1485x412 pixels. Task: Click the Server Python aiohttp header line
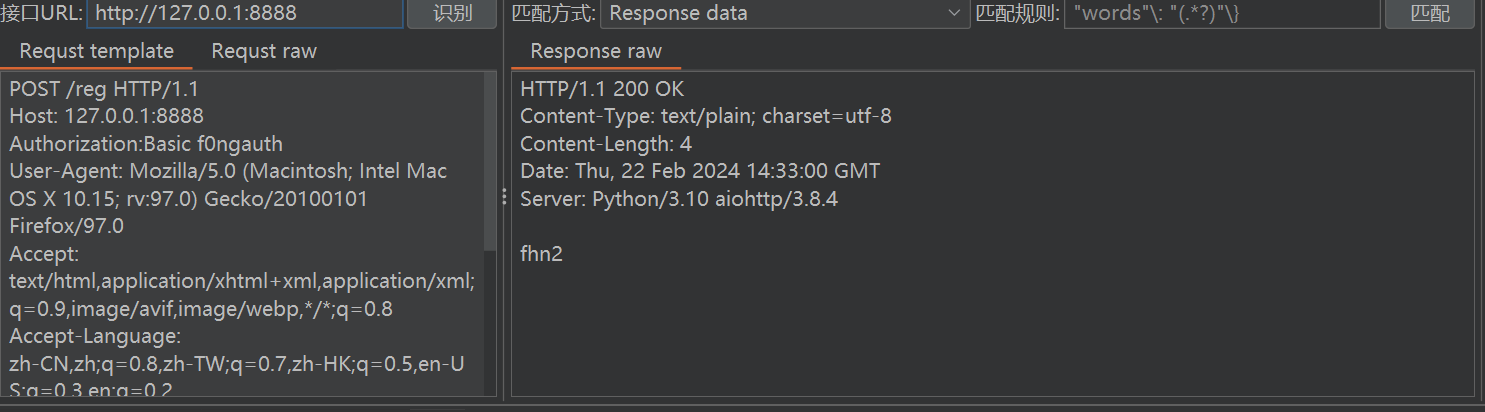pyautogui.click(x=679, y=199)
